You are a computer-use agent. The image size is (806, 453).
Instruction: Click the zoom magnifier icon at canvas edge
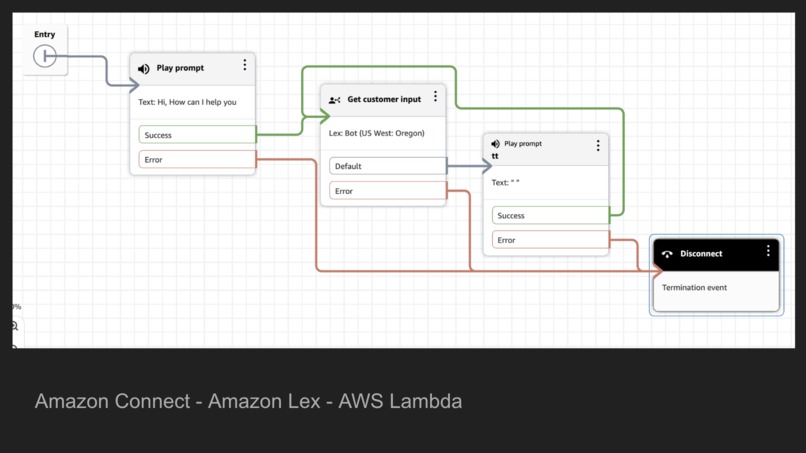(x=14, y=326)
